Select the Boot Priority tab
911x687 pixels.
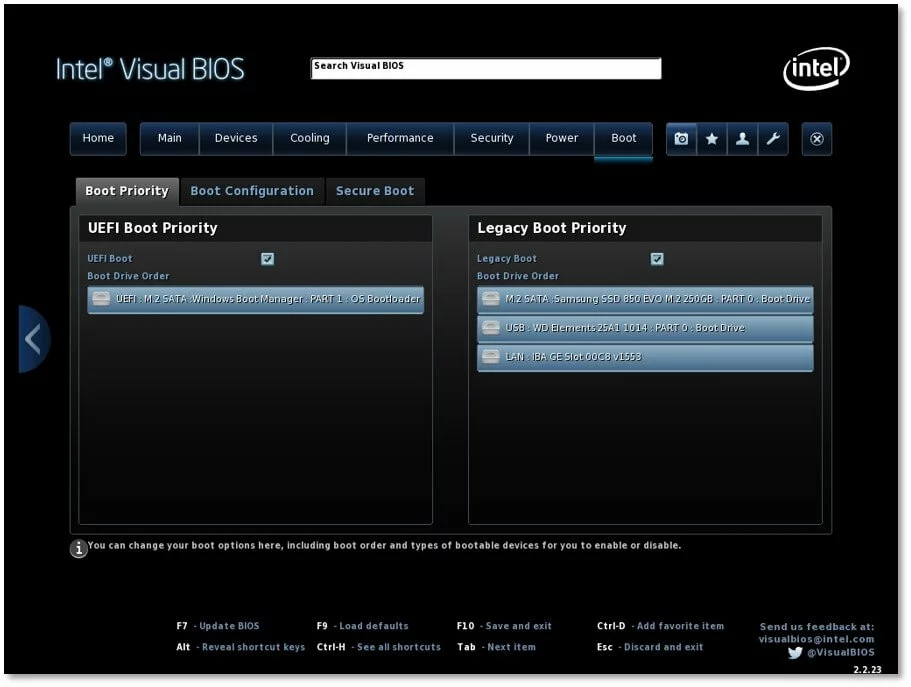(x=127, y=191)
